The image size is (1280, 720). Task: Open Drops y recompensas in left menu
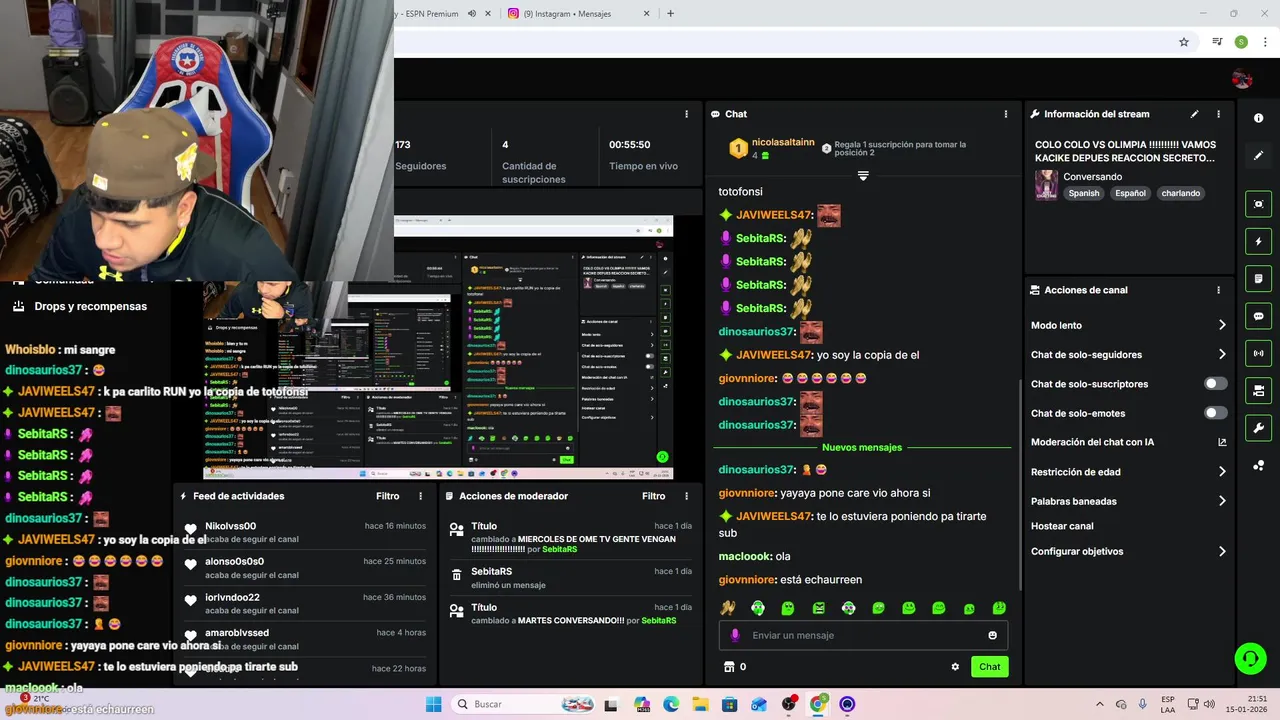90,306
